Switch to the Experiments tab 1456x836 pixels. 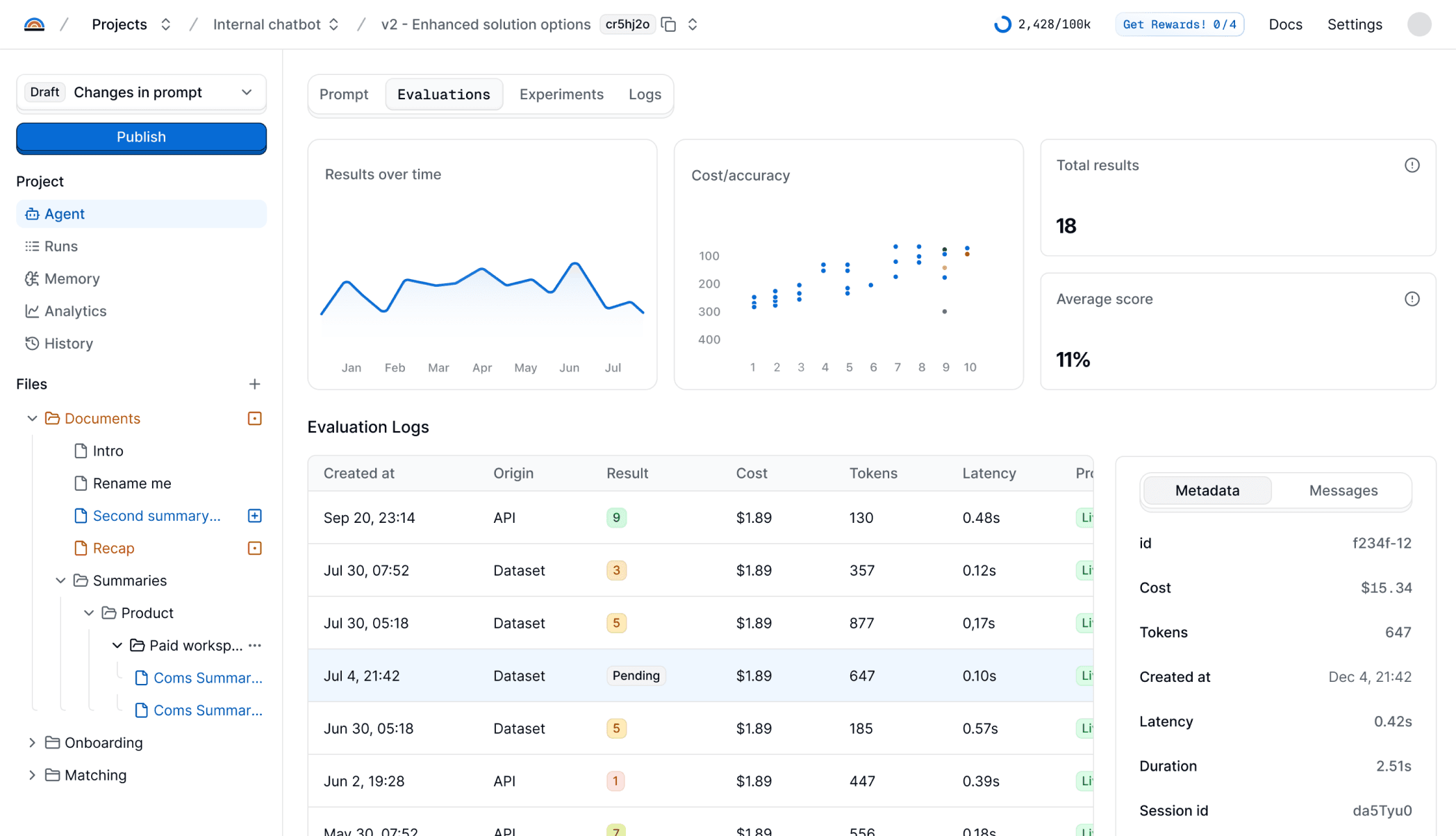(561, 94)
